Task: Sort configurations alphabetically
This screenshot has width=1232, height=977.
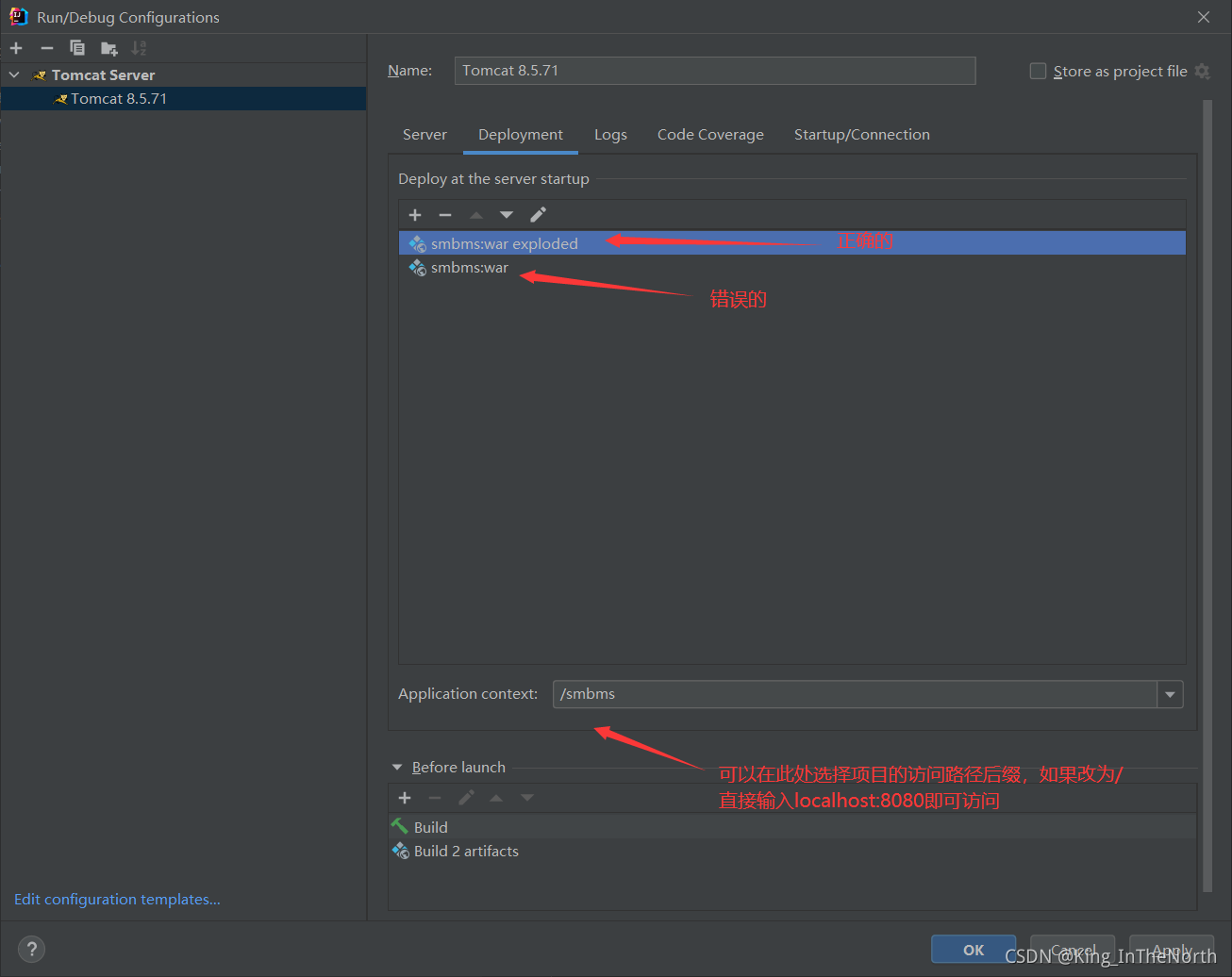Action: pos(140,48)
